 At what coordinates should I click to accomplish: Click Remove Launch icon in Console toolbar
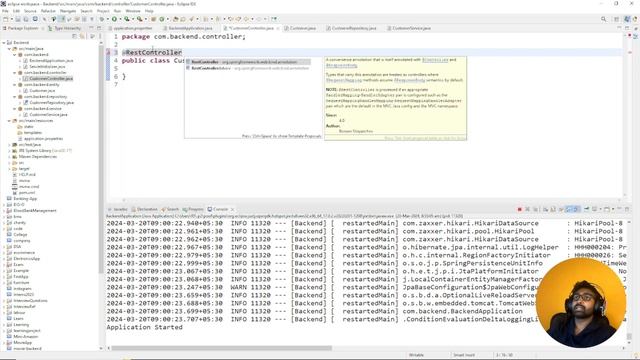(527, 209)
